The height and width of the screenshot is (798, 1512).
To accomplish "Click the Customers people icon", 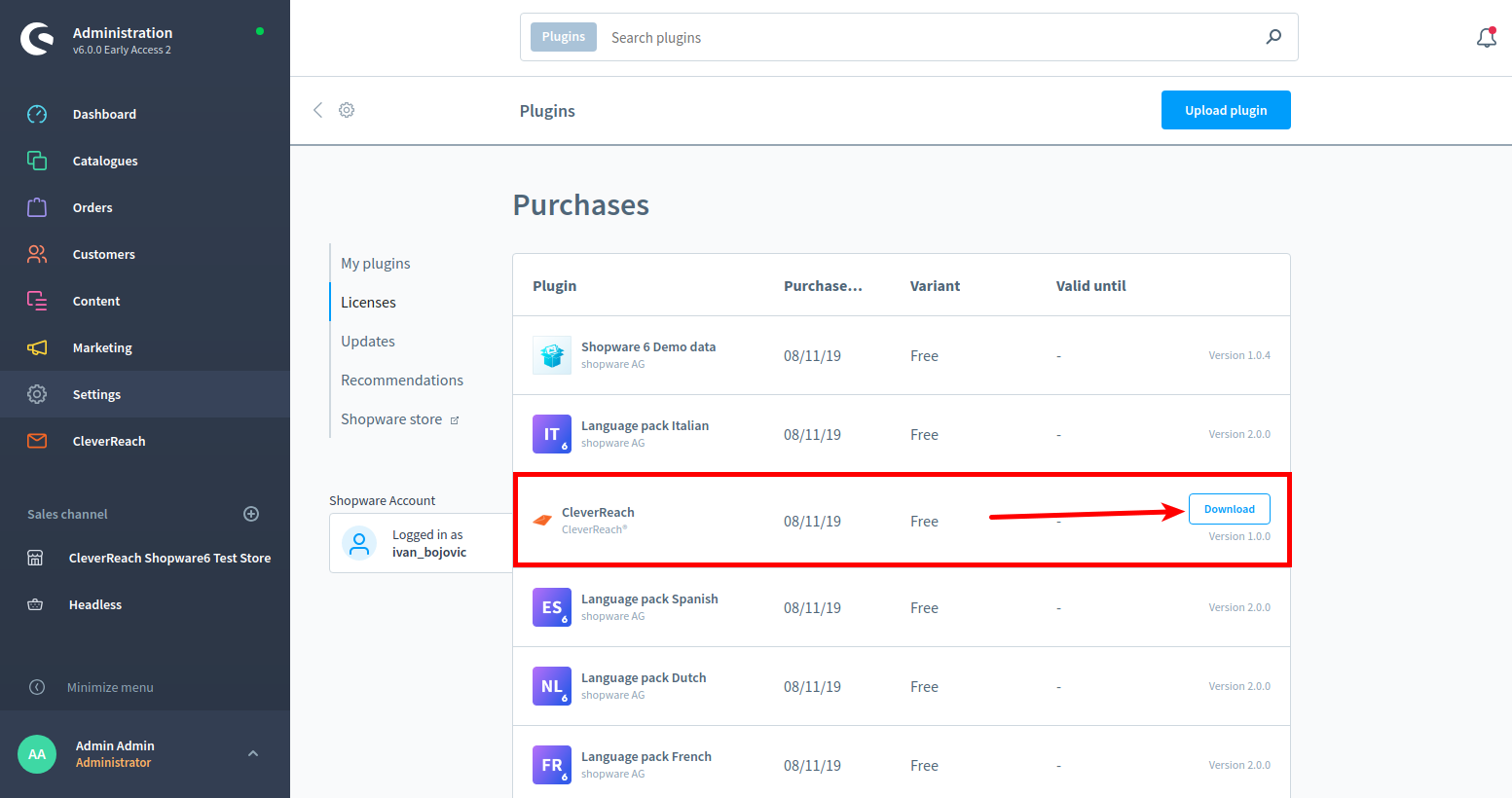I will click(37, 254).
